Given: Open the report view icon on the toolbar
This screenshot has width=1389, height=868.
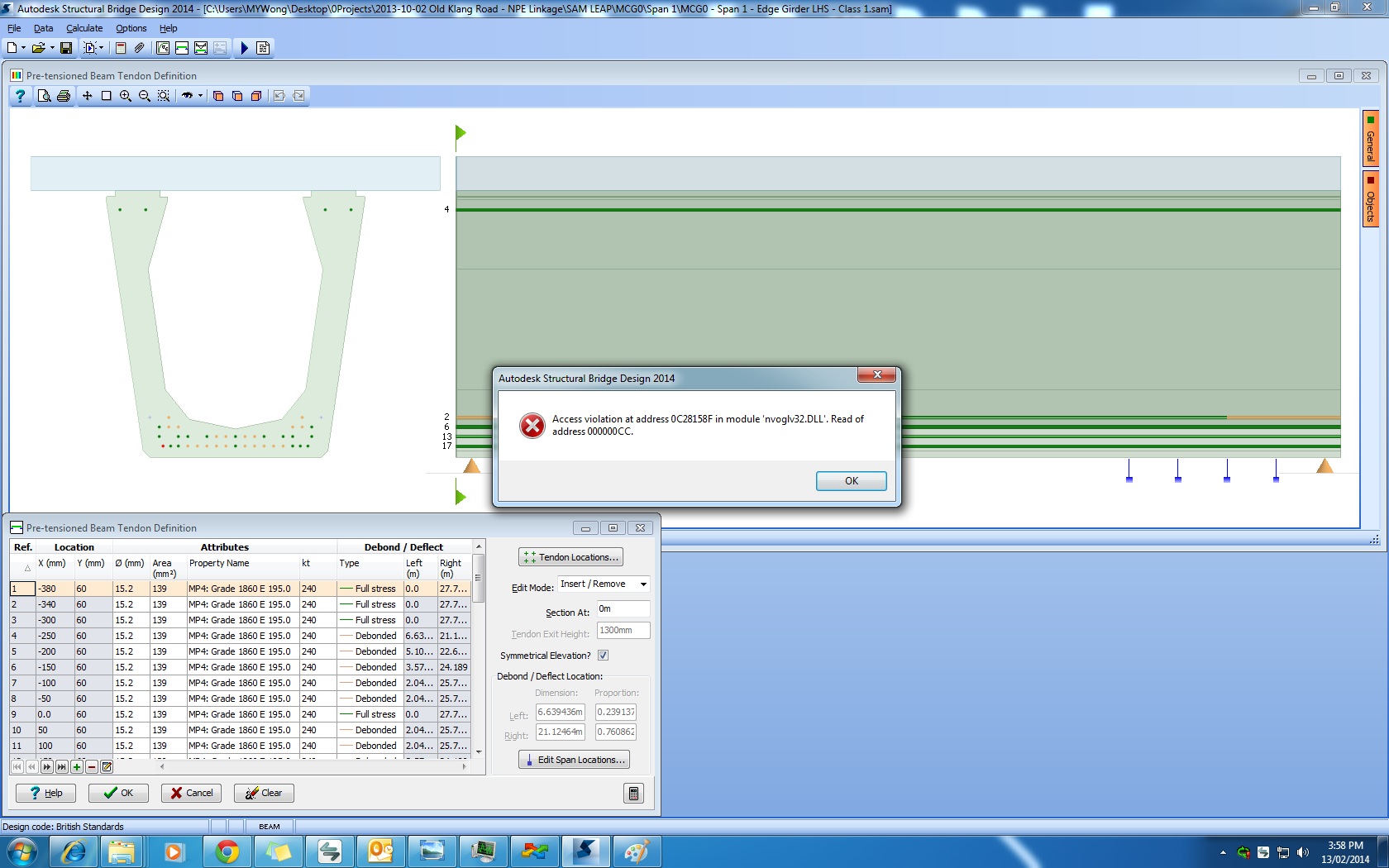Looking at the screenshot, I should (x=264, y=48).
